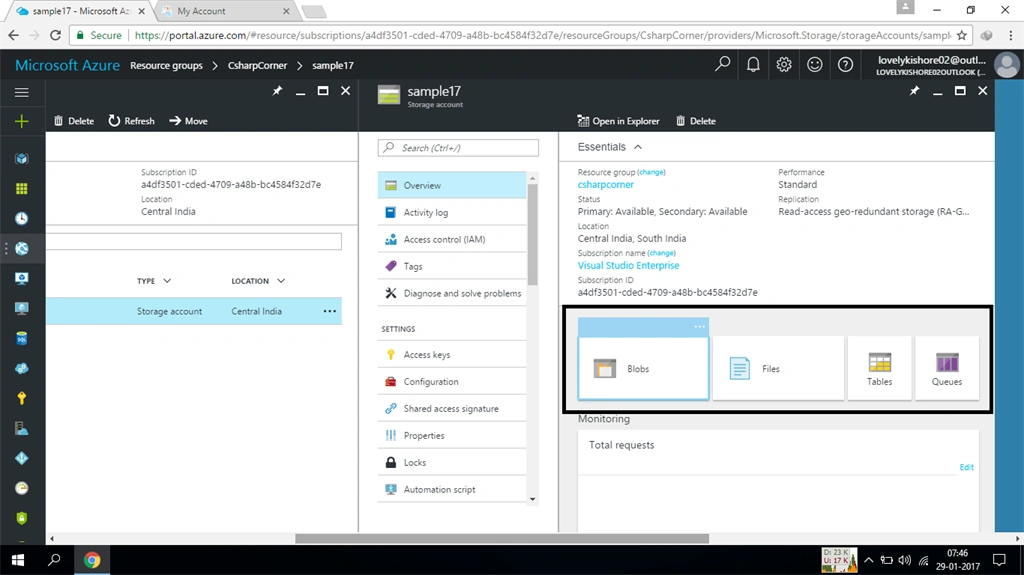Toggle the hamburger sidebar menu
Screen dimensions: 1024x575
(22, 92)
